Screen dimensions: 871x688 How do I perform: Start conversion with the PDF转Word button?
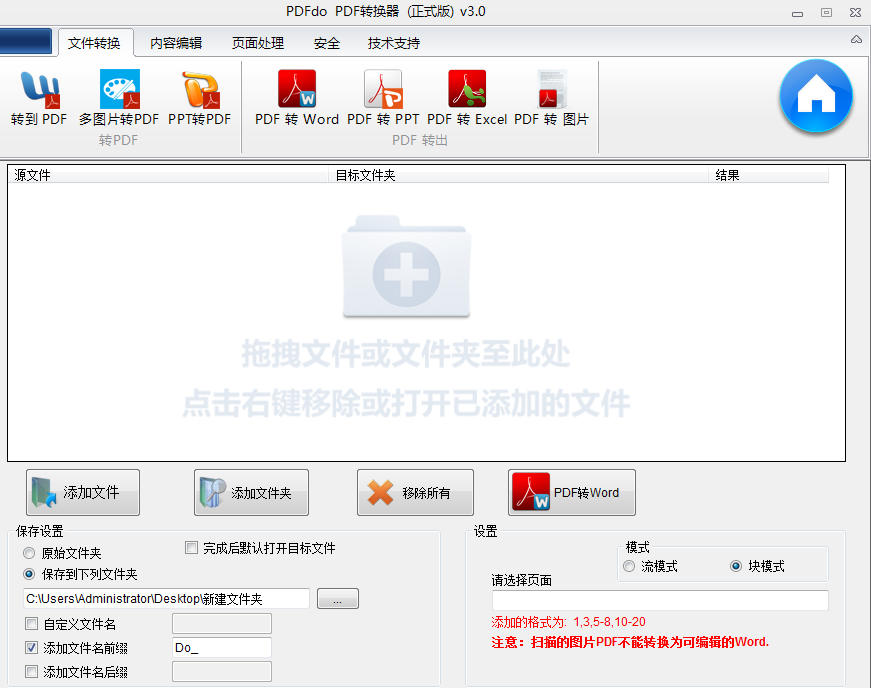(x=572, y=493)
